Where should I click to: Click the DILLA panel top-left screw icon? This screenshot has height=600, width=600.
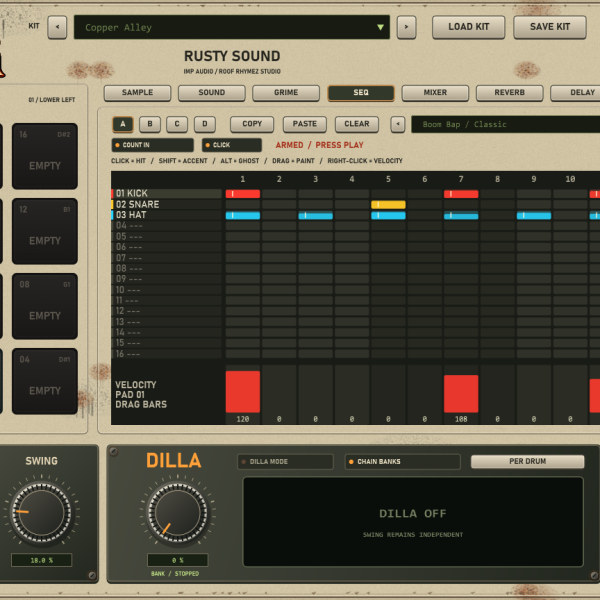[113, 452]
